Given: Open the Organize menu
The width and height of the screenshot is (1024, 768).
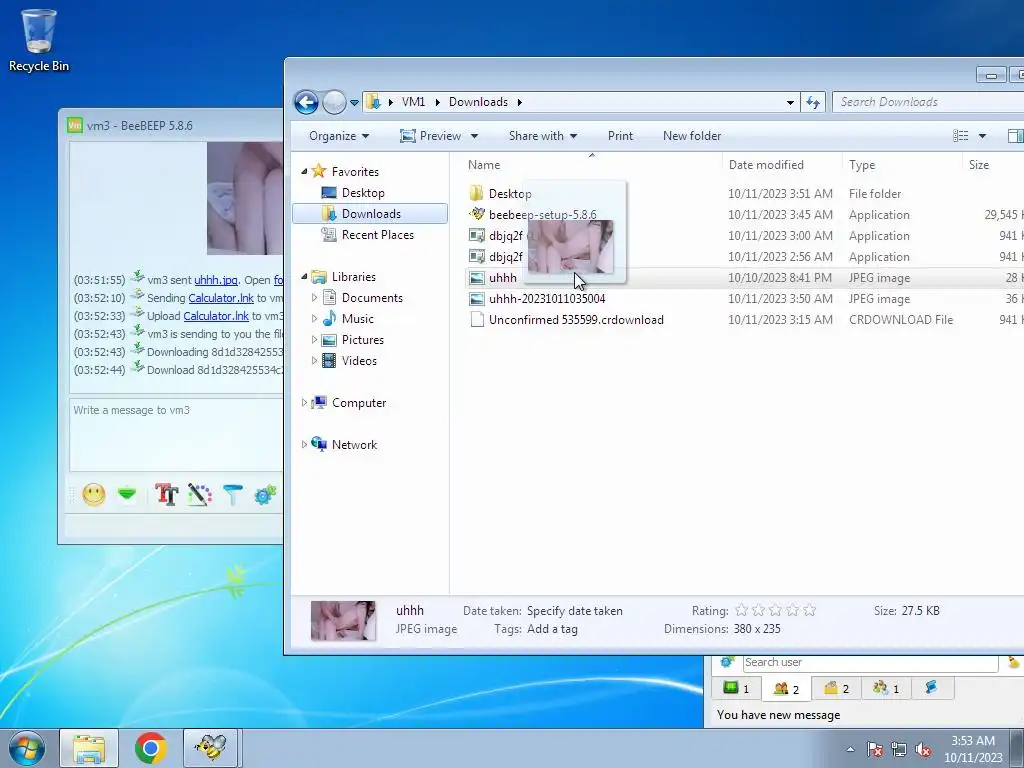Looking at the screenshot, I should [x=339, y=136].
